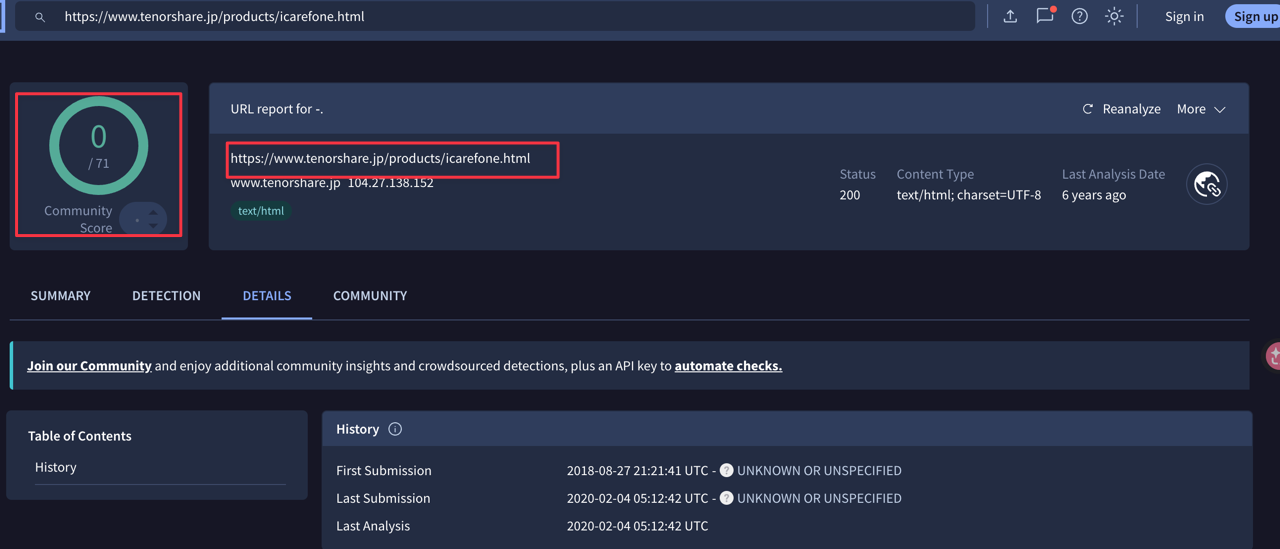This screenshot has height=549, width=1280.
Task: Click the Status value 200
Action: [x=850, y=195]
